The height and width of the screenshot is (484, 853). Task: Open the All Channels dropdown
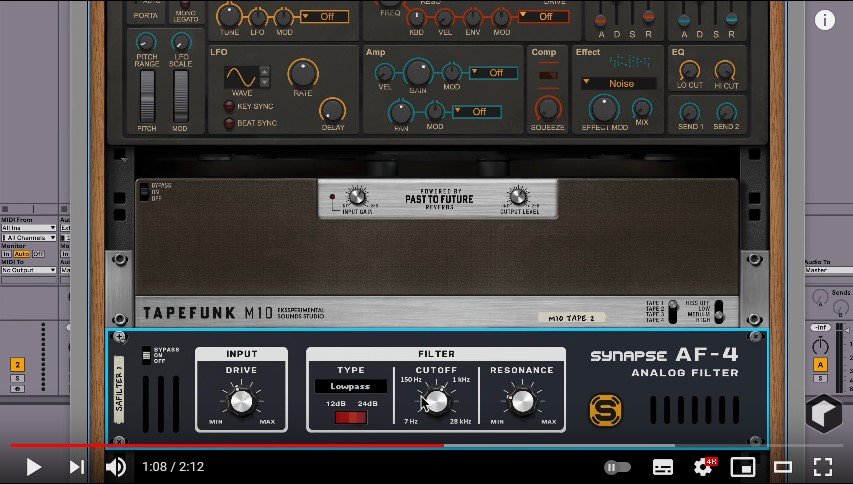tap(28, 238)
